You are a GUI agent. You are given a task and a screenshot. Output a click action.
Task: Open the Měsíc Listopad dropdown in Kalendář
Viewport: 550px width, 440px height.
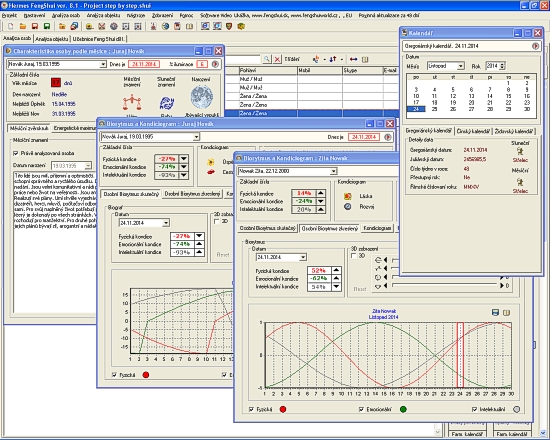coord(461,66)
